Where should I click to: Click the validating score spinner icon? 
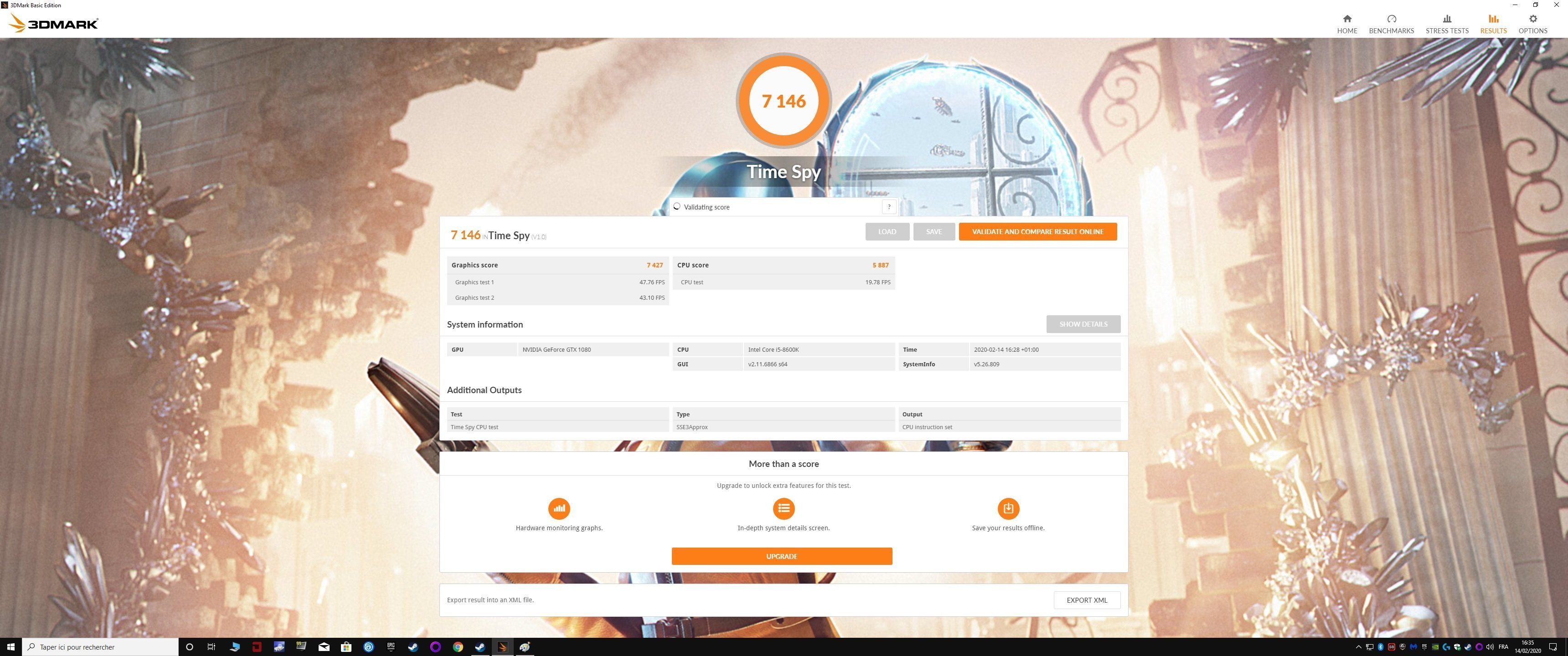[x=676, y=207]
